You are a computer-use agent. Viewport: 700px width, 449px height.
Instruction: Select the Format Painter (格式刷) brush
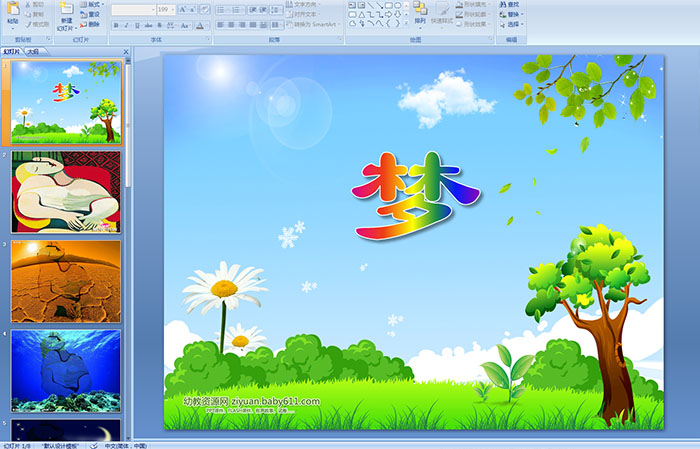pos(28,24)
